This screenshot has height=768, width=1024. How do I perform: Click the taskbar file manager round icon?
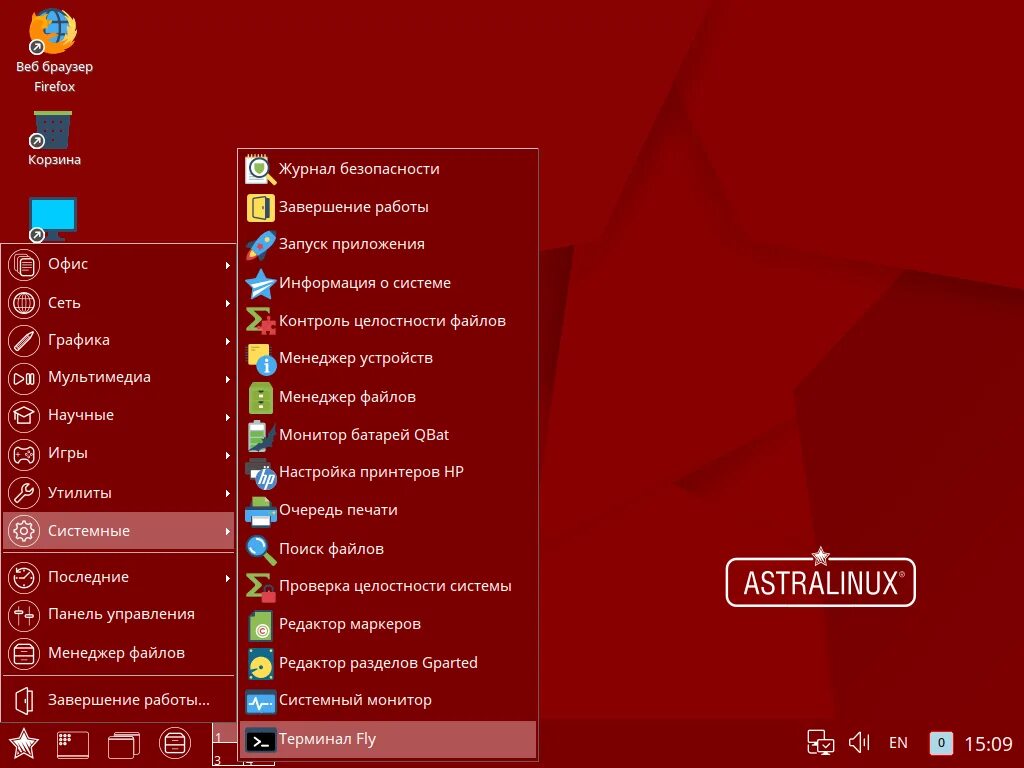pos(174,743)
